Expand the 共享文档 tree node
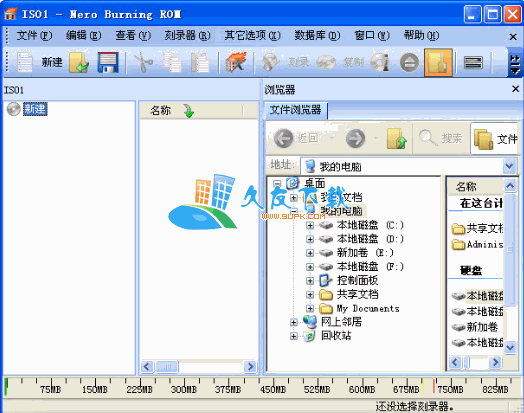Image resolution: width=524 pixels, height=413 pixels. (x=310, y=295)
